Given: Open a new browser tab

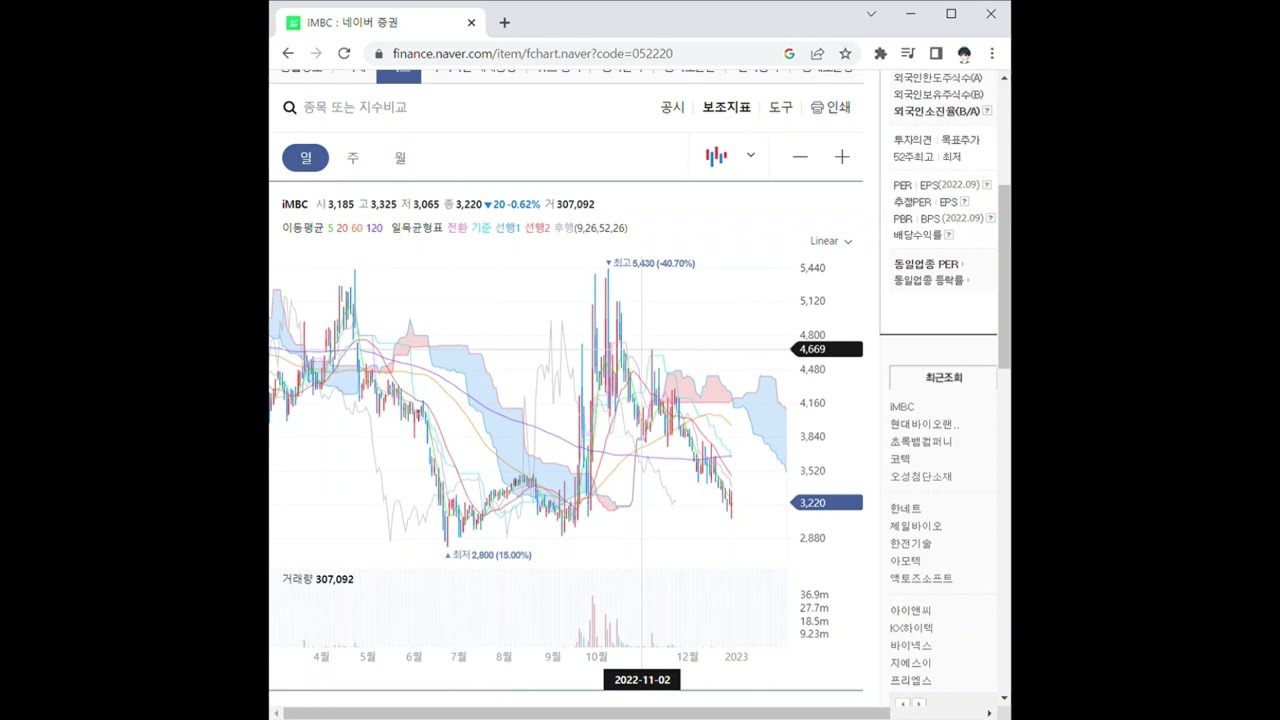Looking at the screenshot, I should tap(504, 22).
